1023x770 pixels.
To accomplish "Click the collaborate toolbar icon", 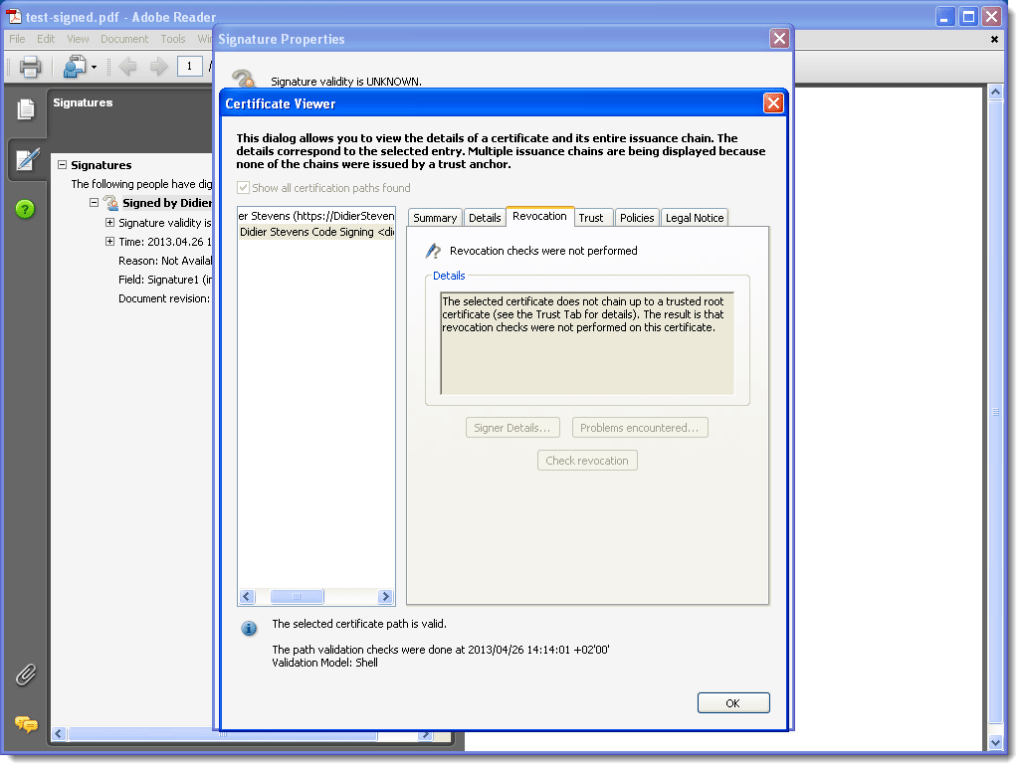I will point(75,67).
